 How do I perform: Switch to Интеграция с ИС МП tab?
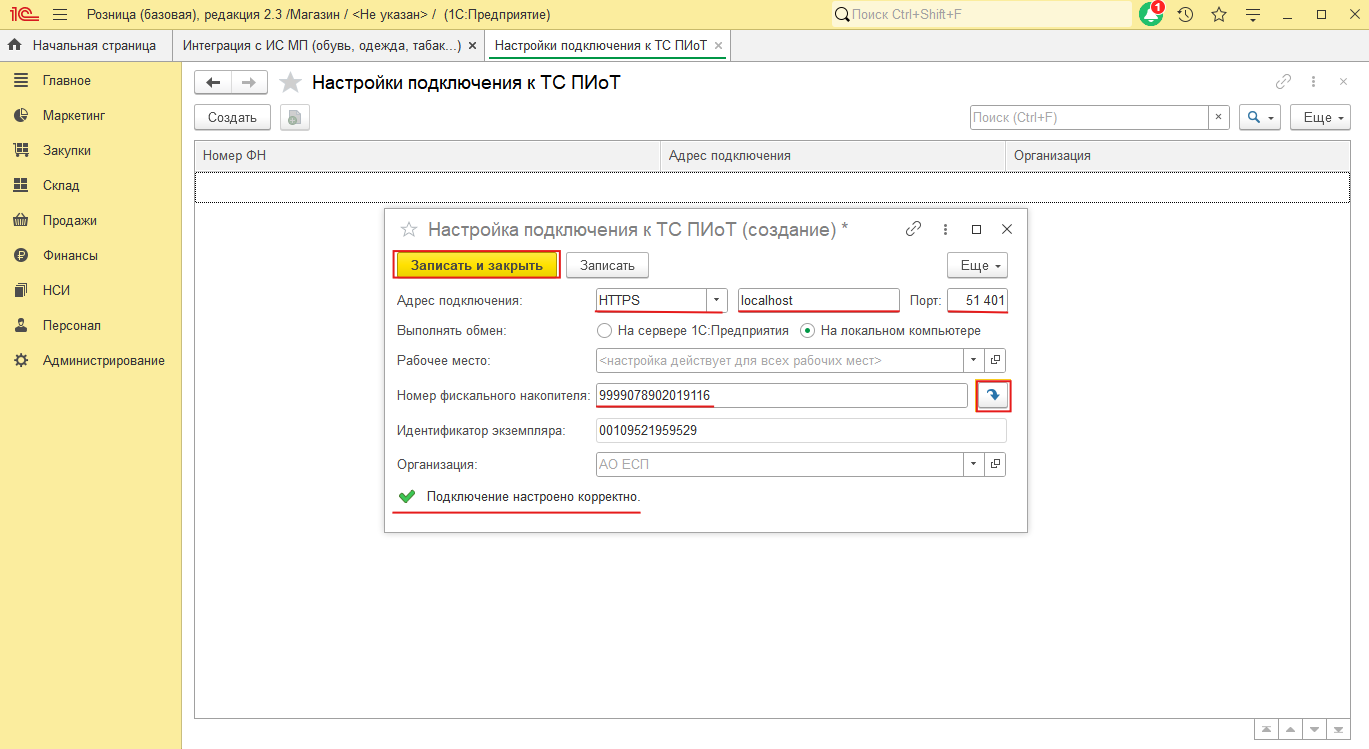point(322,46)
